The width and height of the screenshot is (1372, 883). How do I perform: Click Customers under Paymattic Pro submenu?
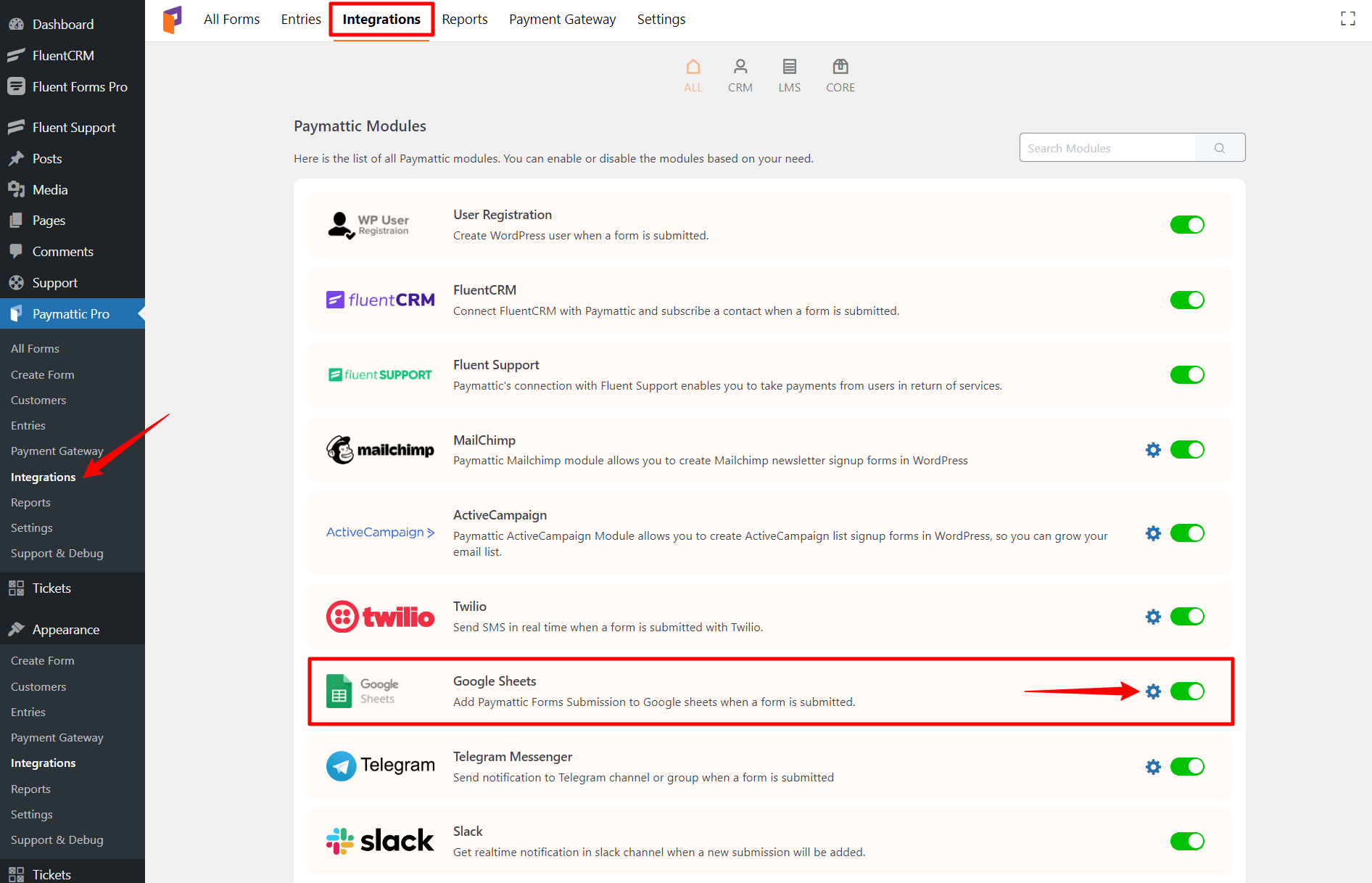tap(38, 400)
